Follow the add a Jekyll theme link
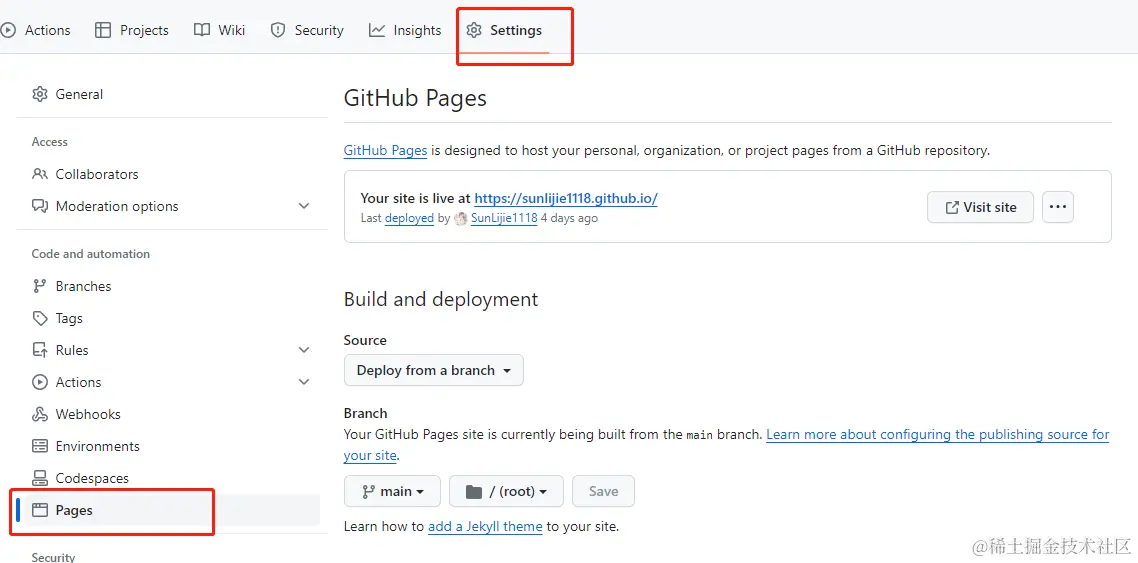1138x563 pixels. tap(485, 526)
